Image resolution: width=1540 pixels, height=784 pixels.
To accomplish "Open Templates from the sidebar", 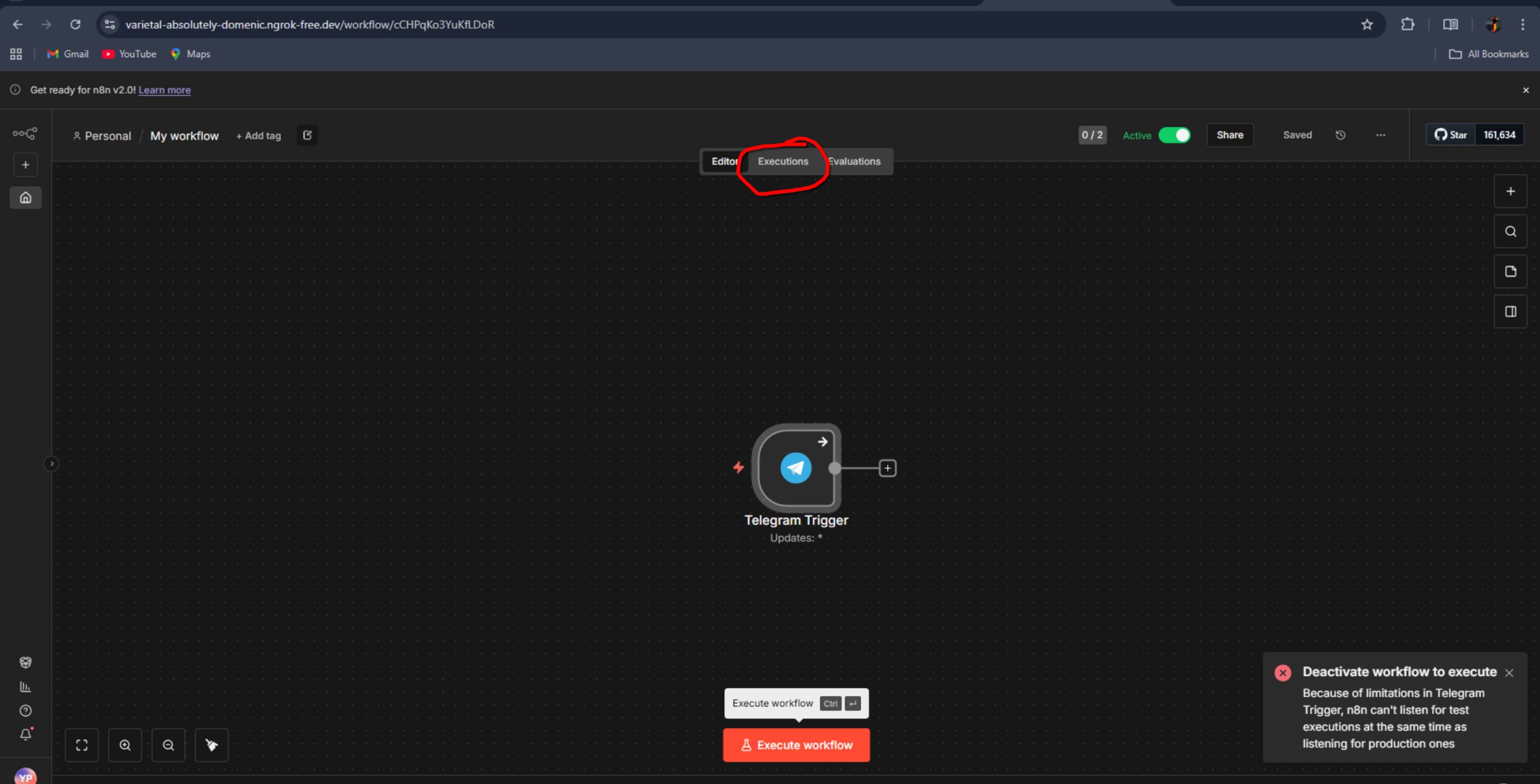I will tap(26, 662).
